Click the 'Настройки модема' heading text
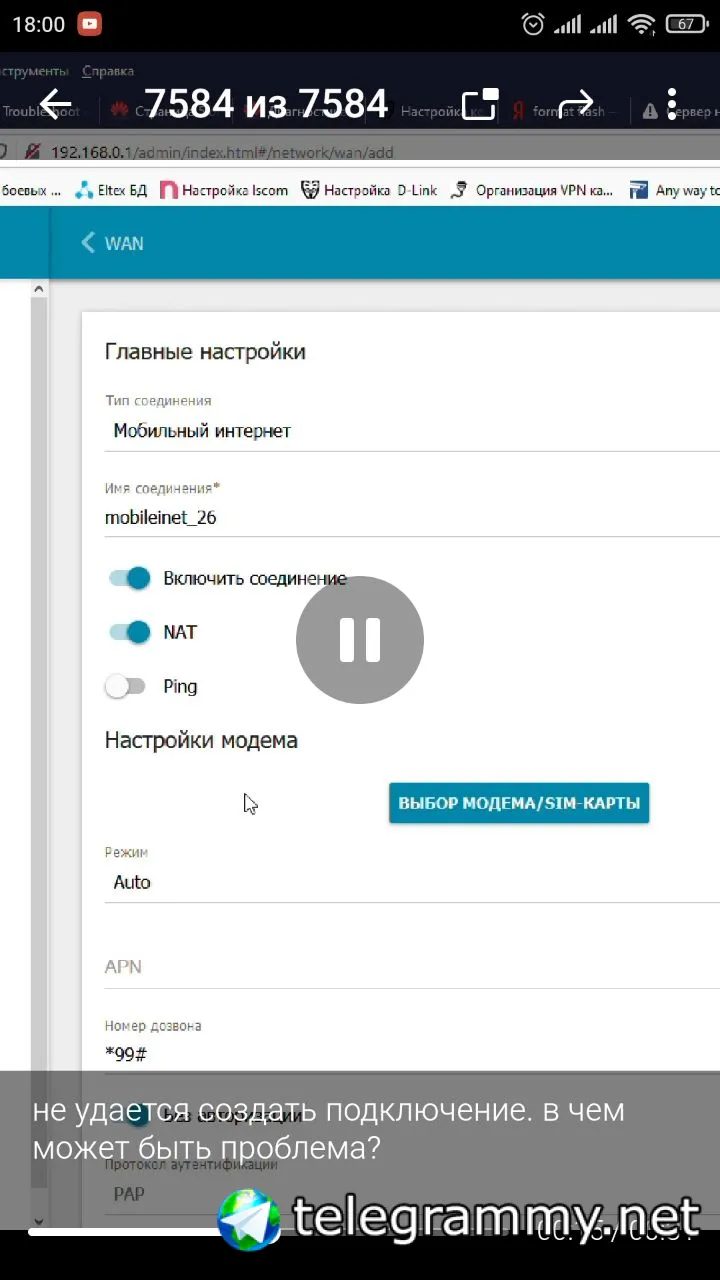Viewport: 720px width, 1280px height. pyautogui.click(x=201, y=741)
